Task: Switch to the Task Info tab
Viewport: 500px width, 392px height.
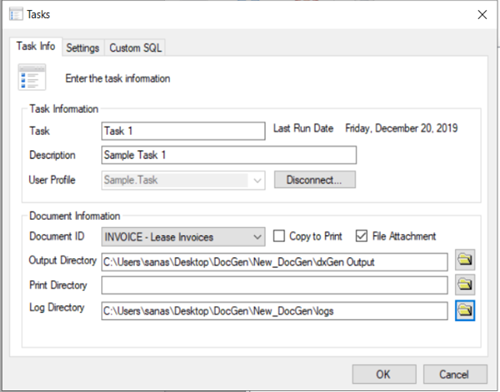Action: click(x=36, y=46)
